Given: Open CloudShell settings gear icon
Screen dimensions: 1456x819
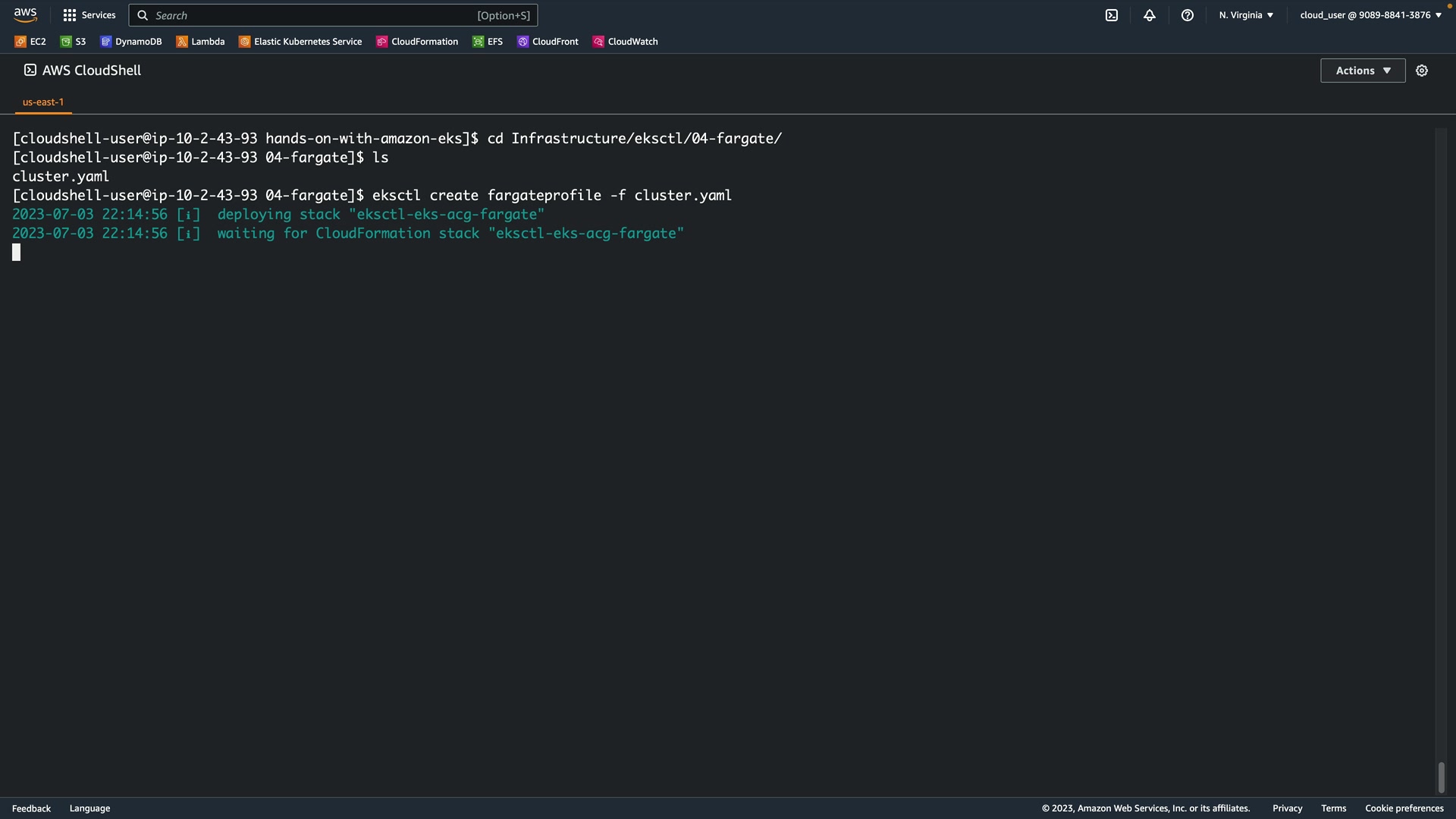Looking at the screenshot, I should pyautogui.click(x=1422, y=71).
